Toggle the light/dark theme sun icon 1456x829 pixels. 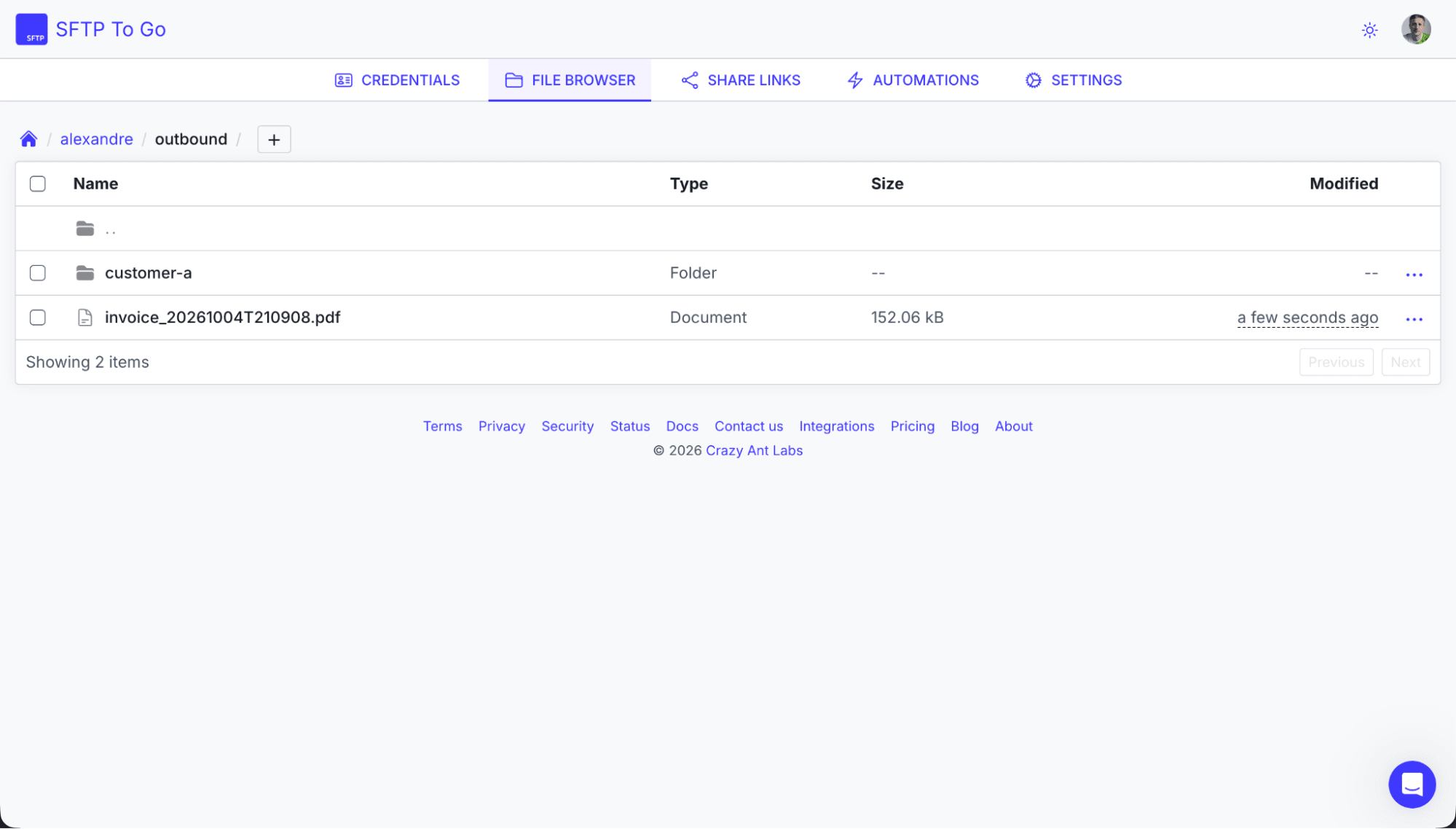pos(1369,30)
